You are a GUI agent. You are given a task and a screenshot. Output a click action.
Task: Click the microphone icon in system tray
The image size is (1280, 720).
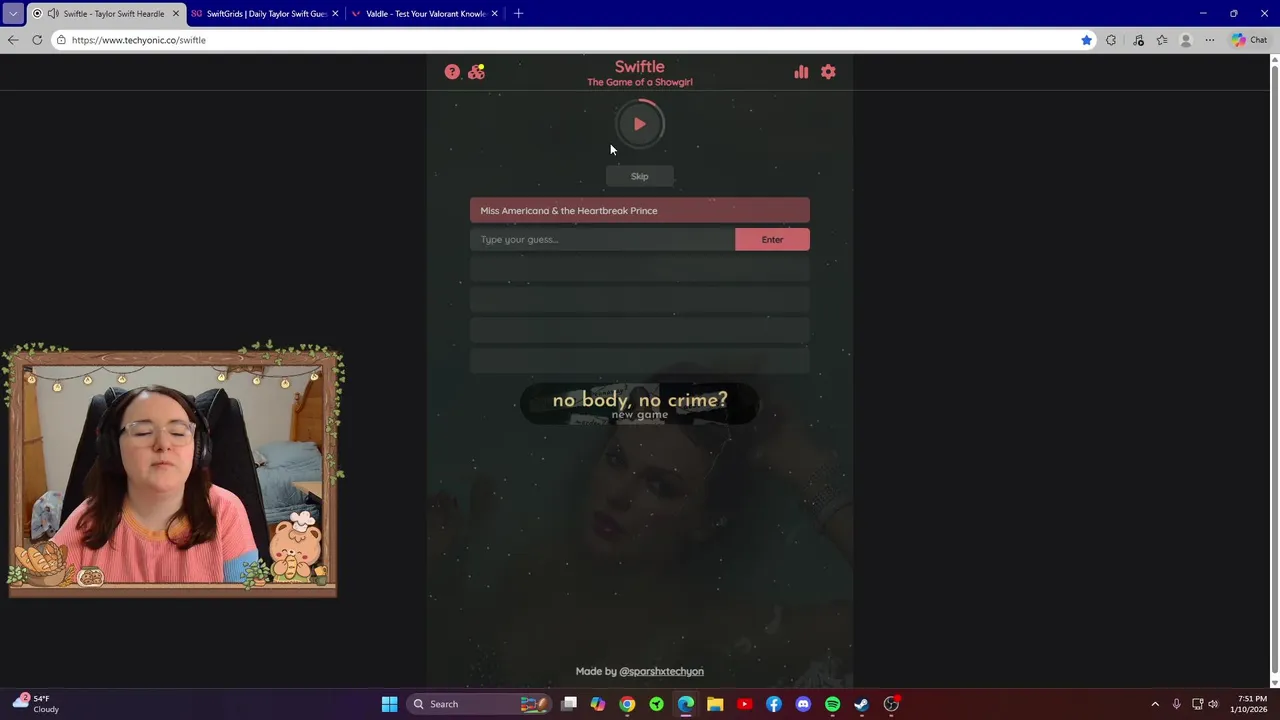1176,704
